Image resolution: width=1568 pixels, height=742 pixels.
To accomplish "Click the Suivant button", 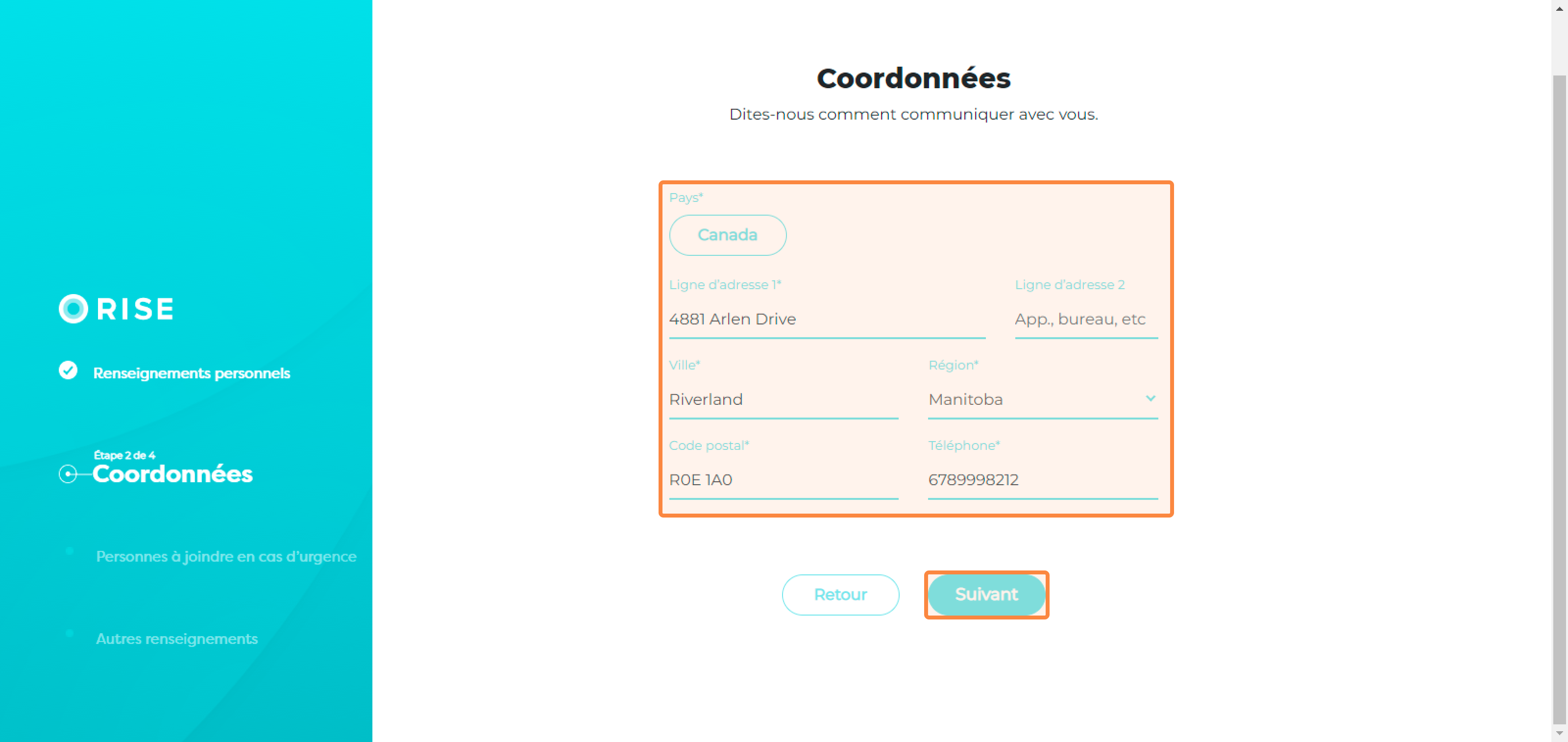I will [986, 594].
